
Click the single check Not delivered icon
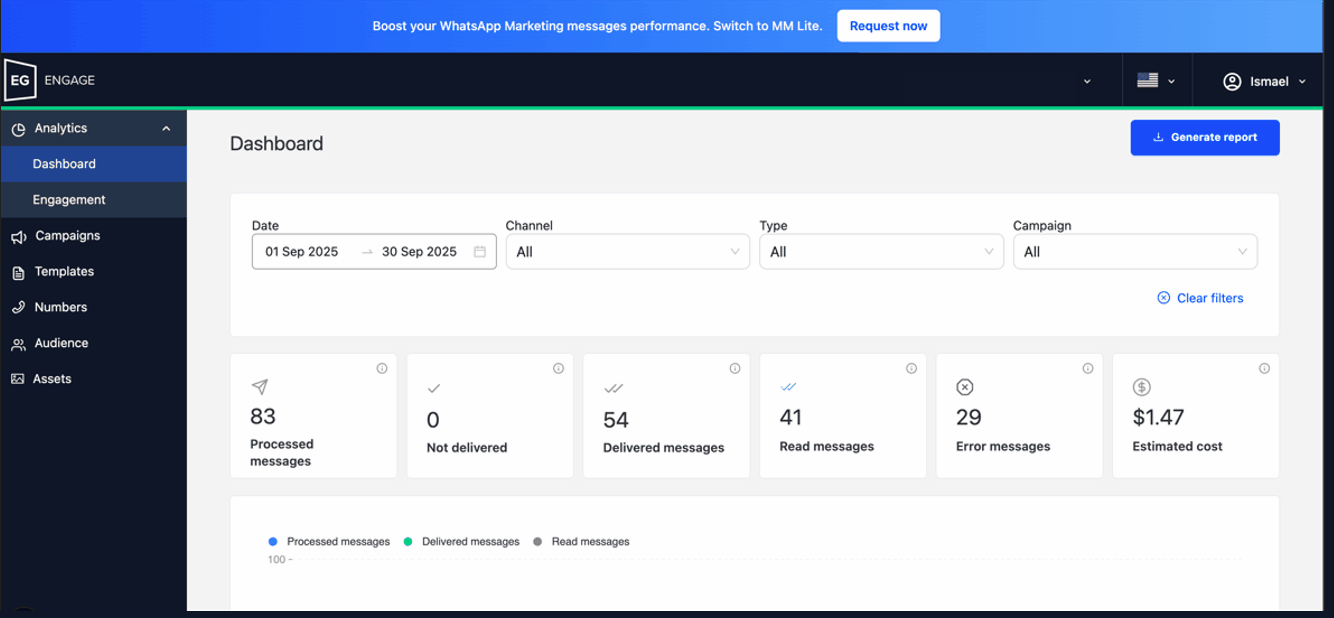[434, 388]
